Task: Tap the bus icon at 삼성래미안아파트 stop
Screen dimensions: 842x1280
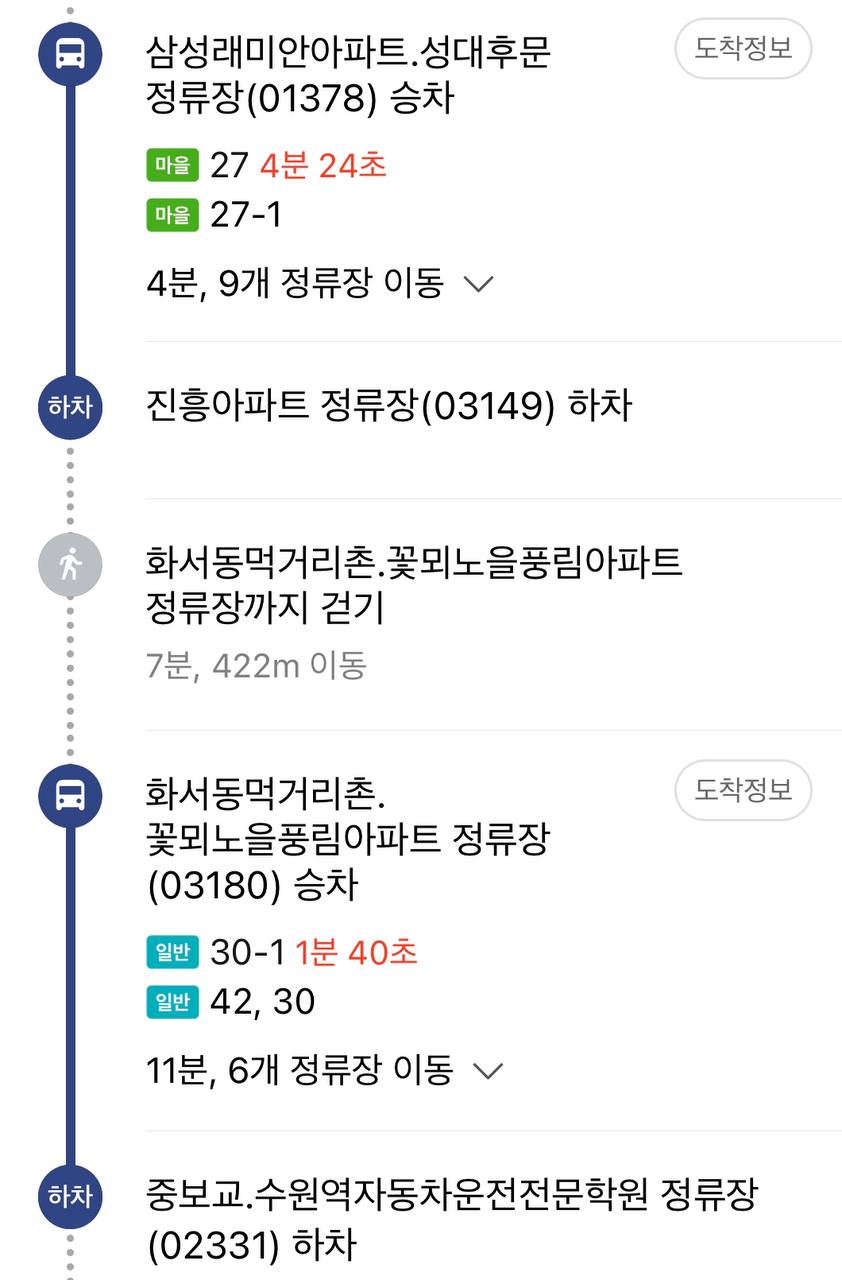Action: tap(70, 53)
